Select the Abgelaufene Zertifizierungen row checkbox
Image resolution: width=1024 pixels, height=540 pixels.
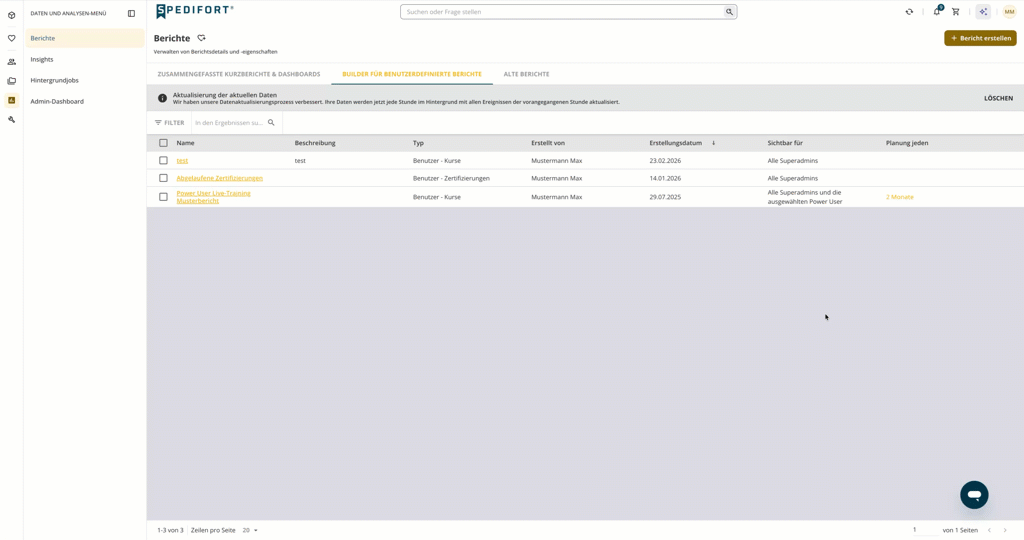click(163, 178)
